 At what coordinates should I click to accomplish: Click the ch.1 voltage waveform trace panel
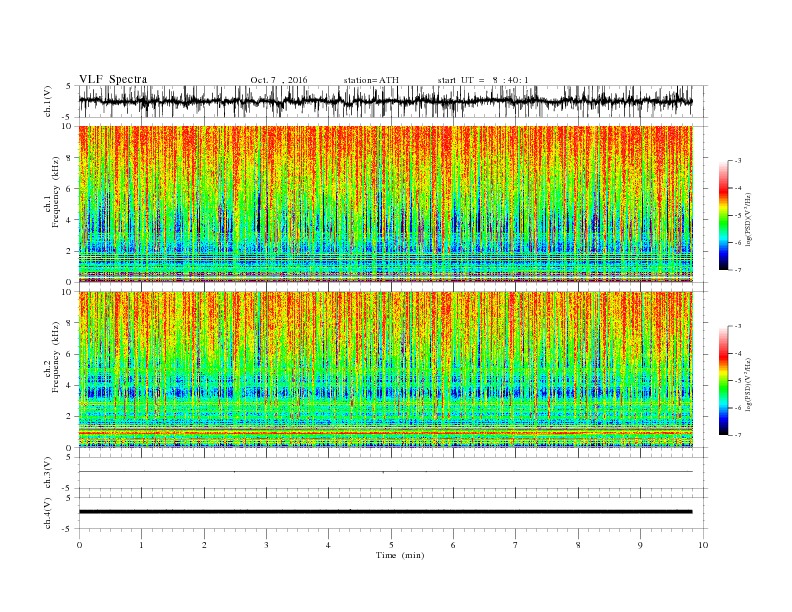pyautogui.click(x=392, y=101)
